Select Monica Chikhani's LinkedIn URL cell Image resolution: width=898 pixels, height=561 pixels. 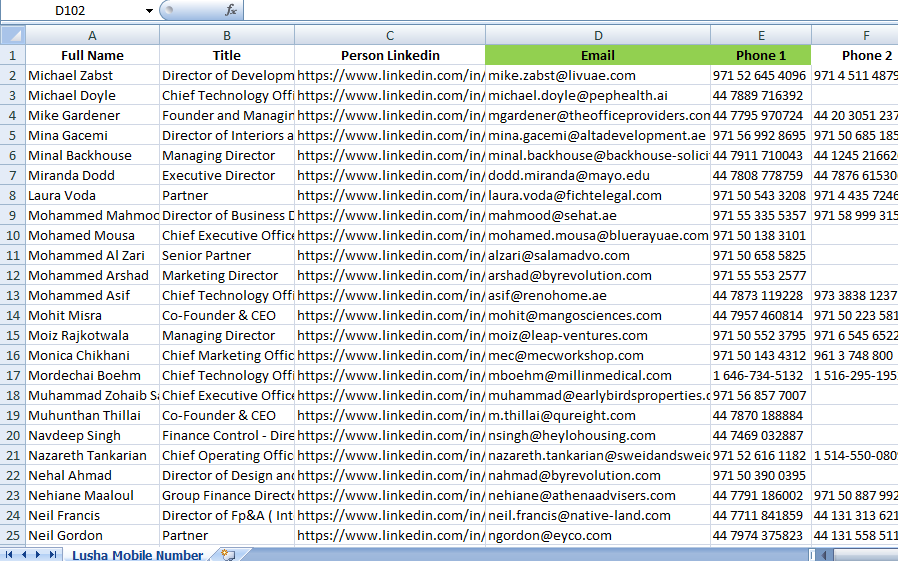point(390,355)
